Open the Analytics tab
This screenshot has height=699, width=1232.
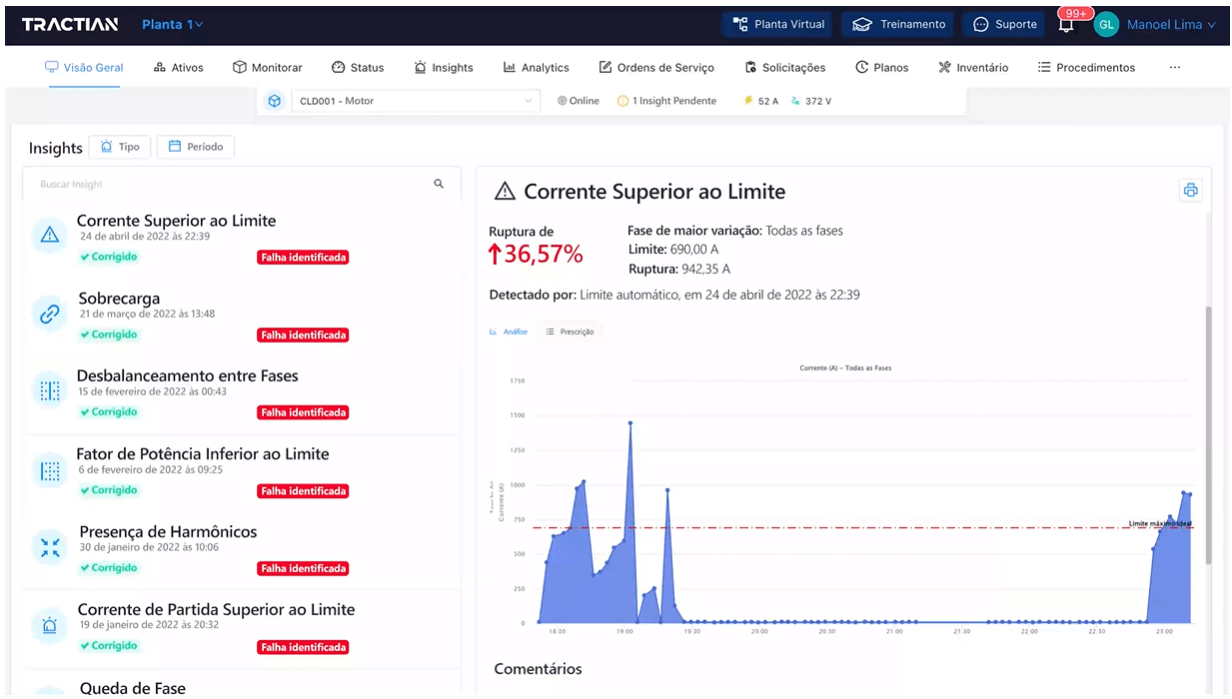[536, 67]
